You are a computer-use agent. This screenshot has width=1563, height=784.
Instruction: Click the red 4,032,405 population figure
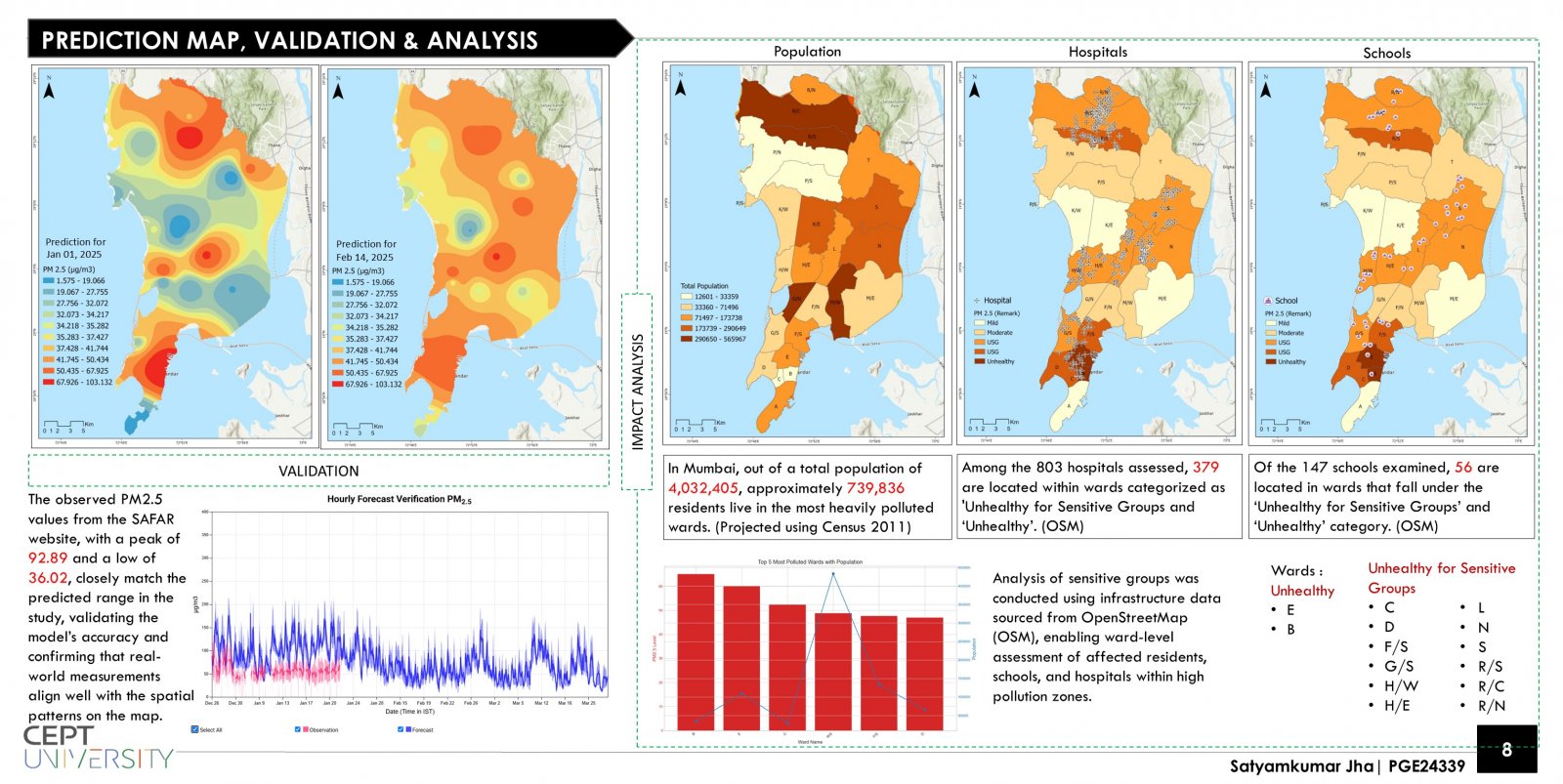[703, 488]
